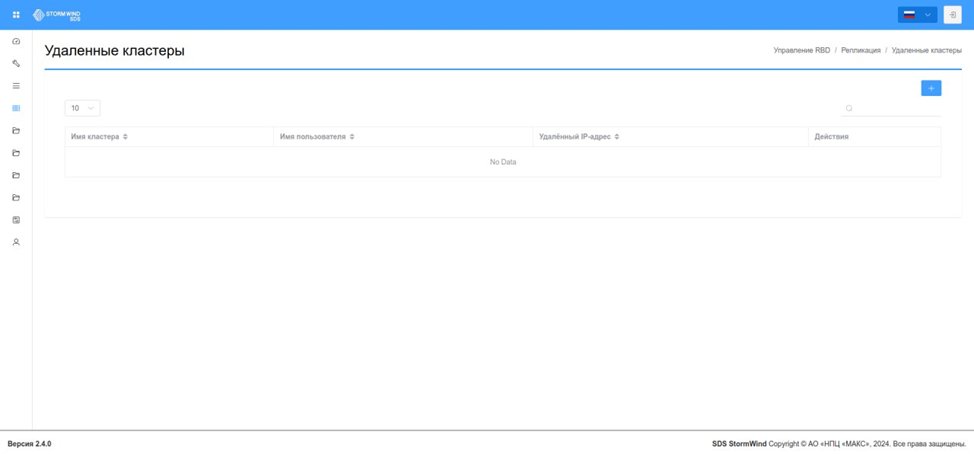Image resolution: width=974 pixels, height=454 pixels.
Task: Click the save disk icon in sidebar
Action: point(16,220)
